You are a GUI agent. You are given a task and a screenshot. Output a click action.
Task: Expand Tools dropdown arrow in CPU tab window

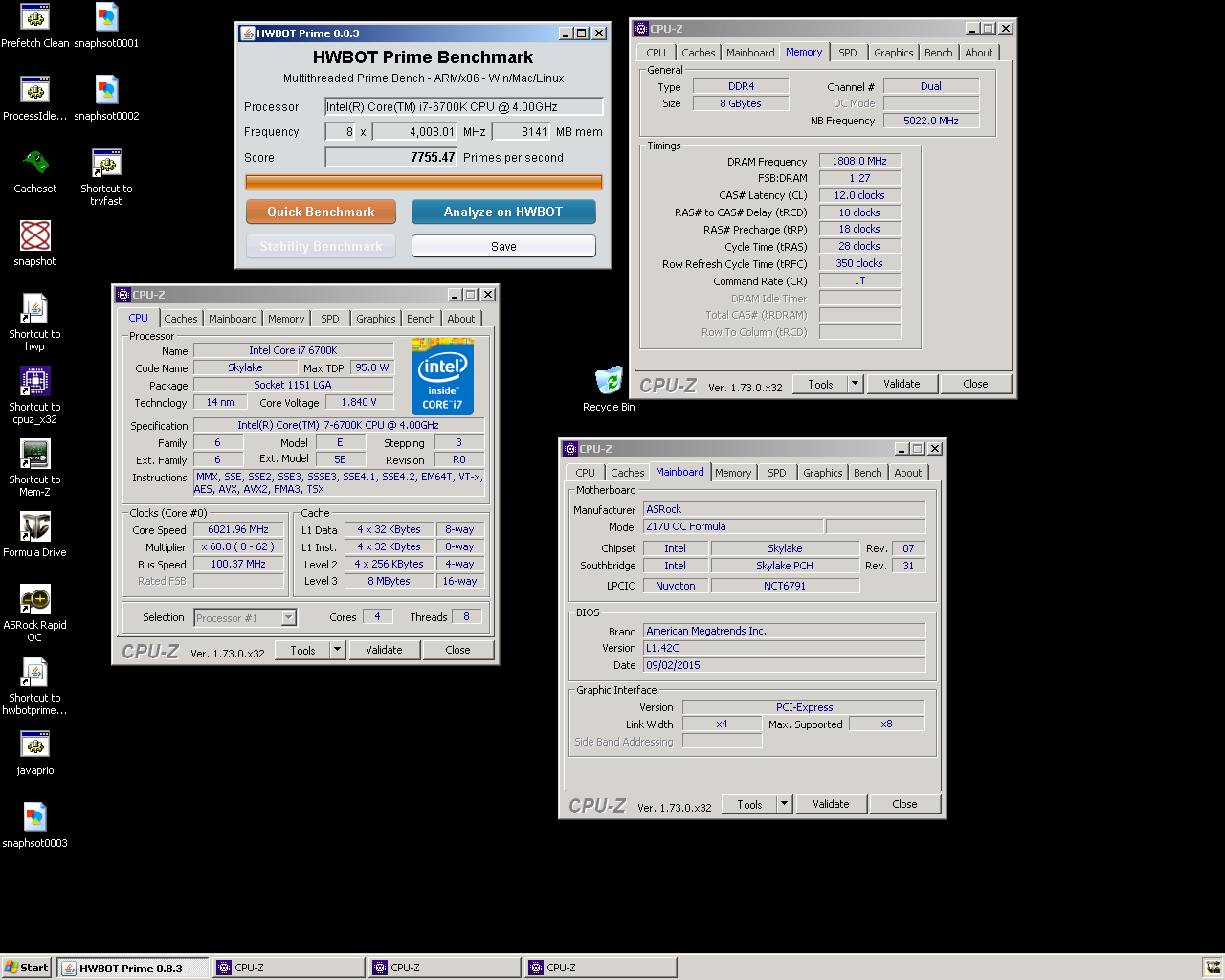[x=337, y=650]
